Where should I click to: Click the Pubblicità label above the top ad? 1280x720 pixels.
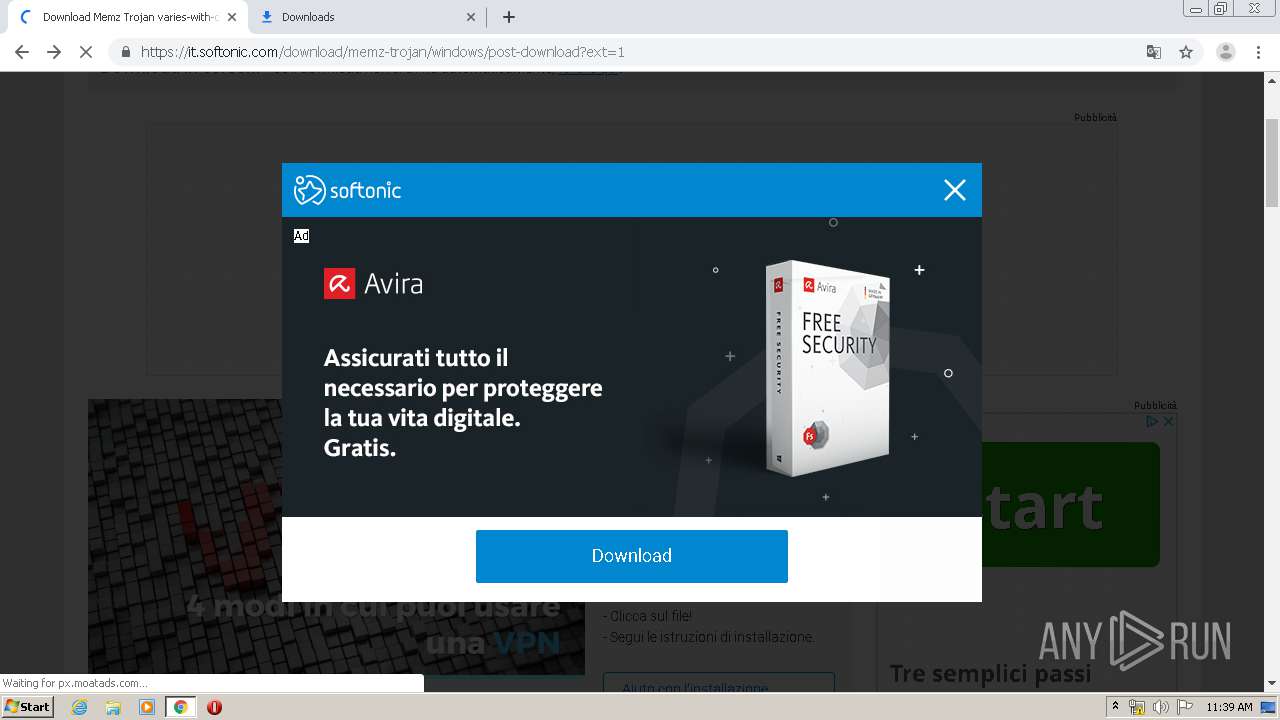(1096, 117)
